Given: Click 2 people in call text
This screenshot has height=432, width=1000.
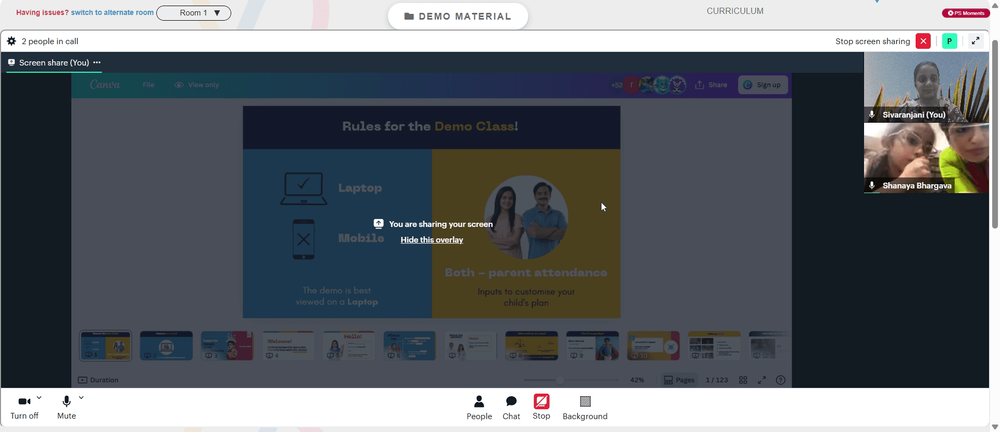Looking at the screenshot, I should (x=50, y=41).
